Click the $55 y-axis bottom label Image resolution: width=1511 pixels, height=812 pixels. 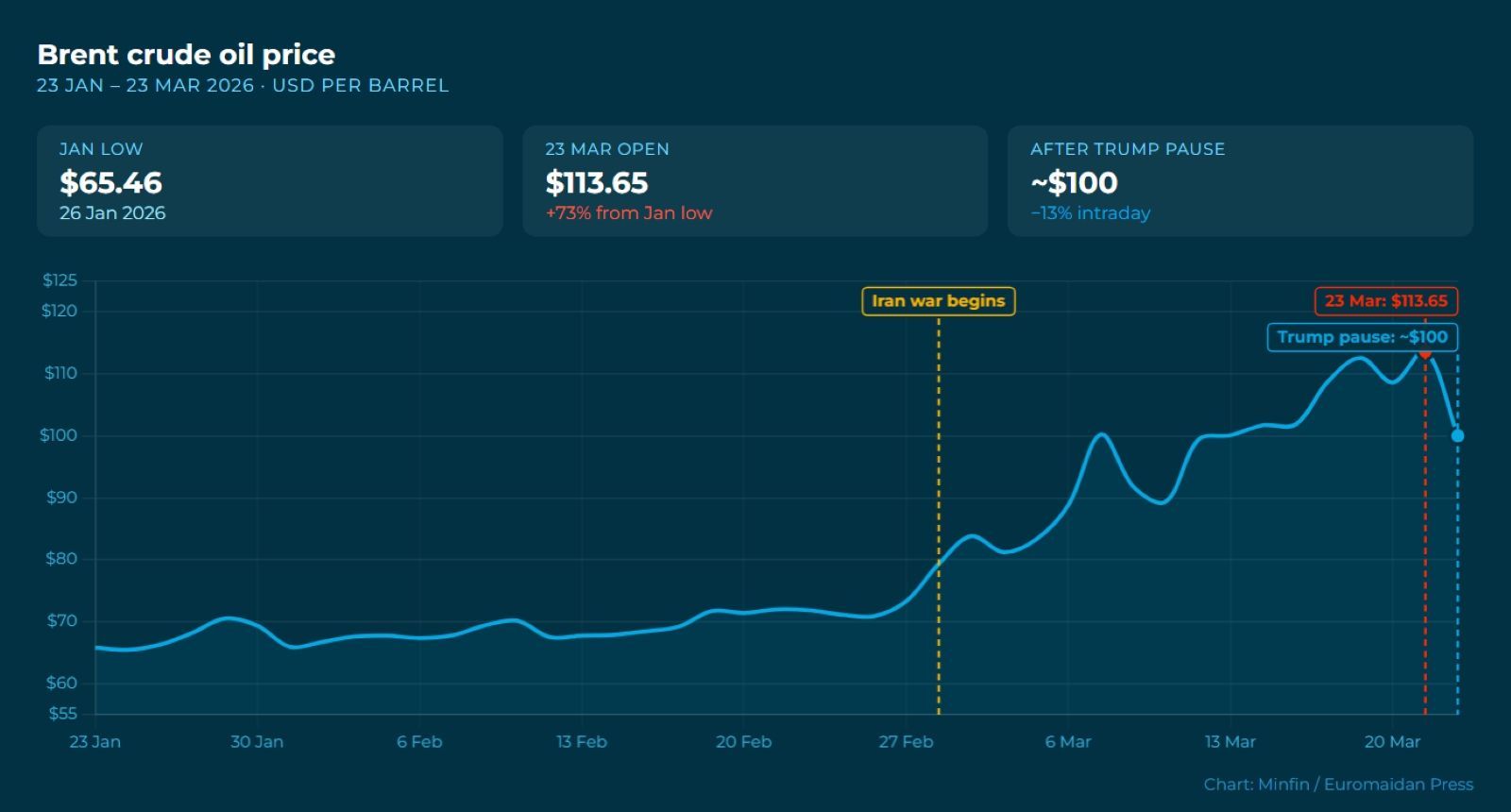point(62,714)
